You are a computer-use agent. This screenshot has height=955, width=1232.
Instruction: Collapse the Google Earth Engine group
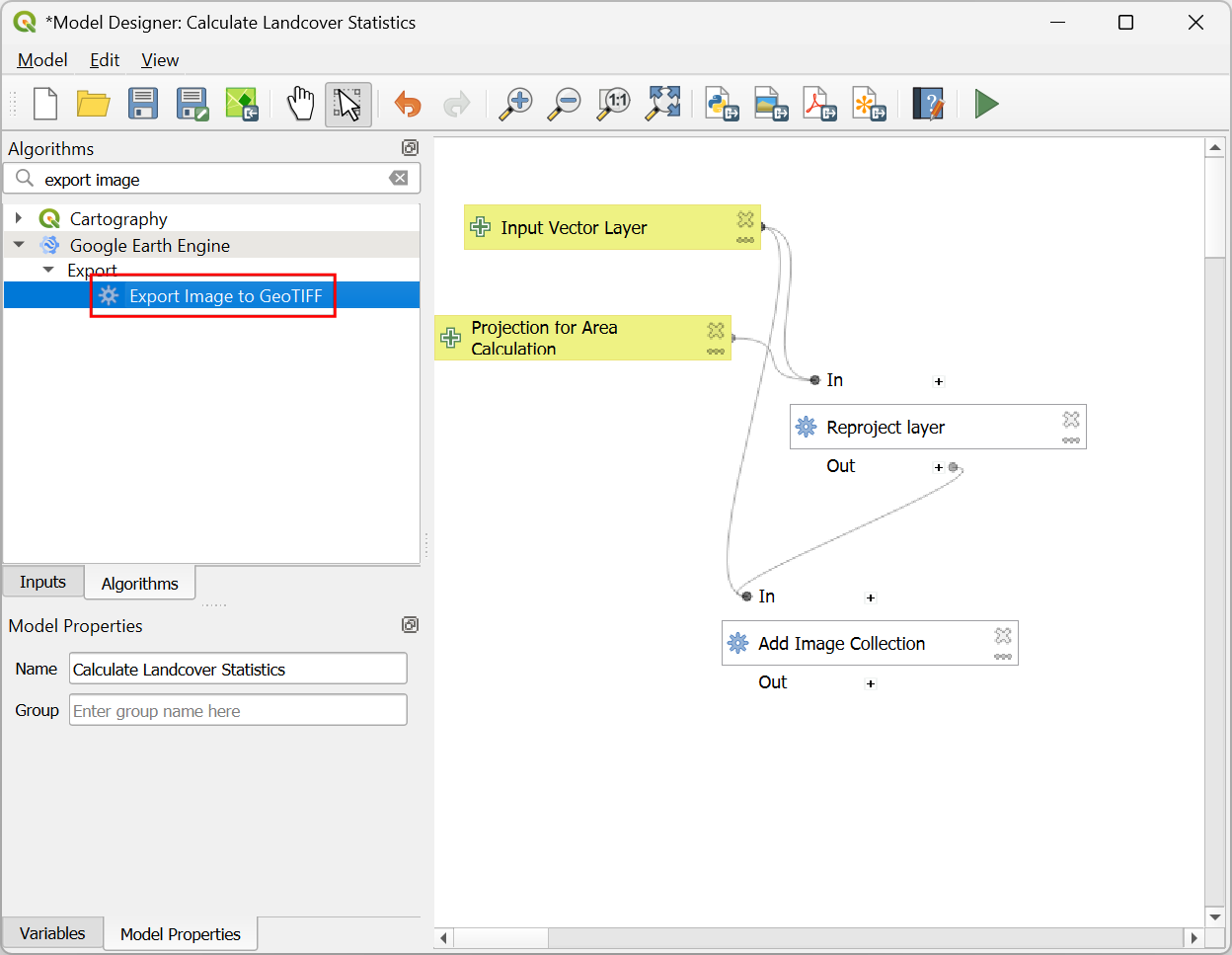click(19, 245)
